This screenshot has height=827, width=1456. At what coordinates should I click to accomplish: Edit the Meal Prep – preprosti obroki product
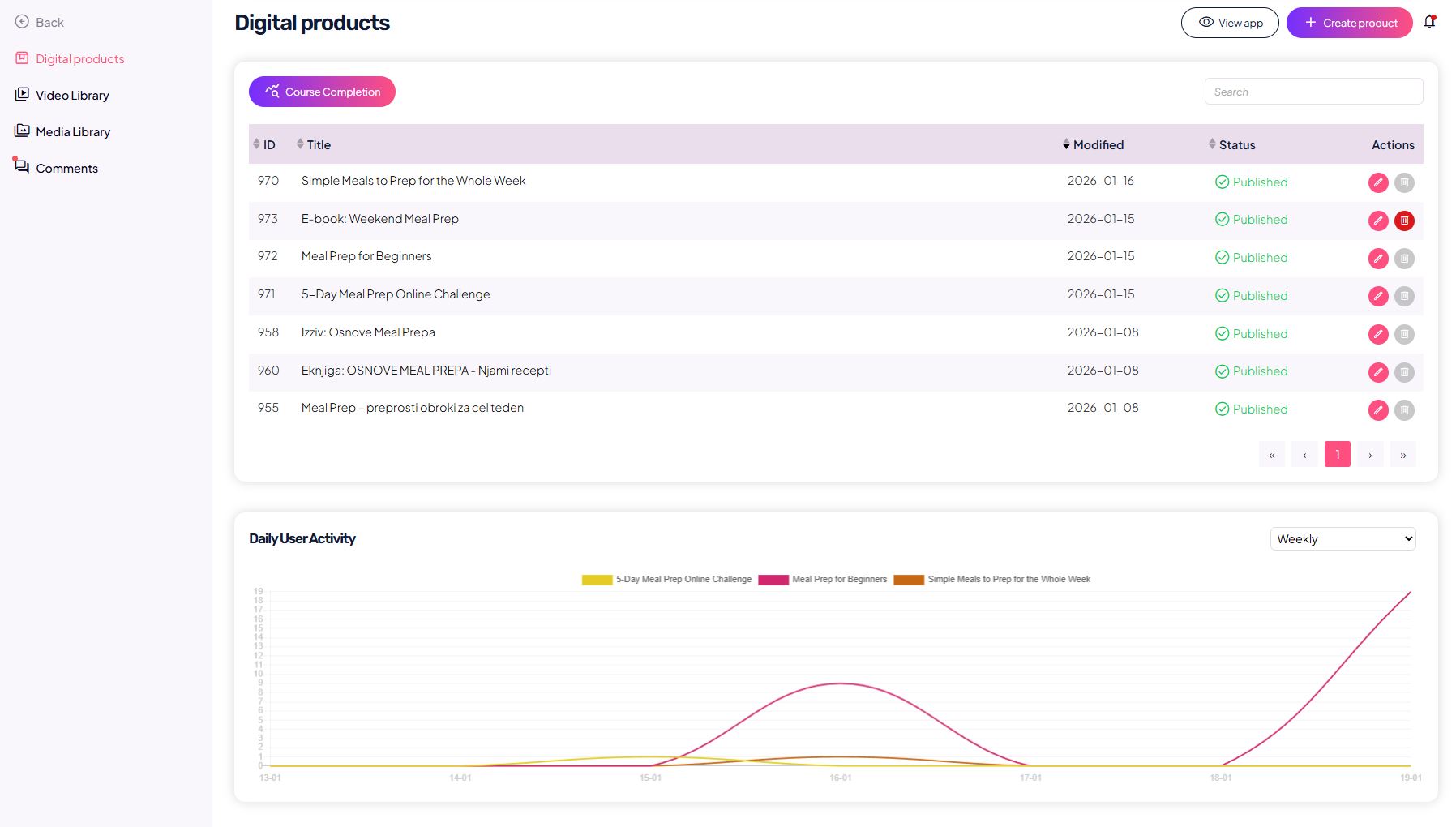[x=1377, y=410]
